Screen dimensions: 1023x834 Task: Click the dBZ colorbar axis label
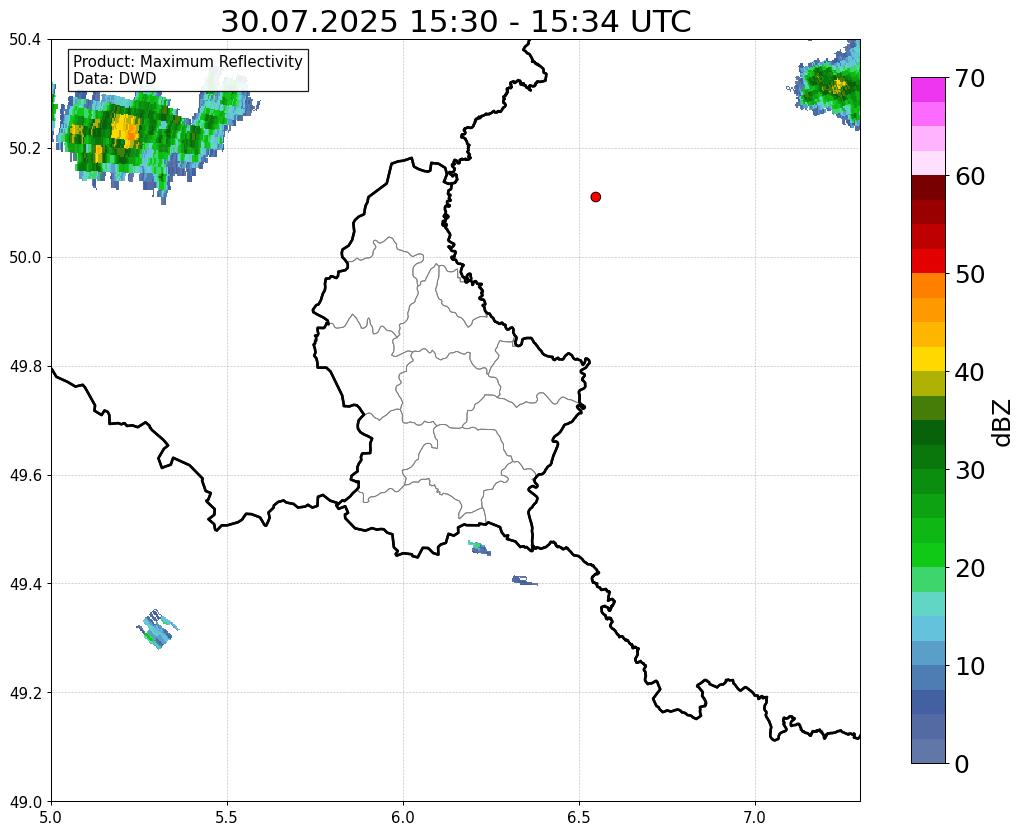click(x=1003, y=423)
